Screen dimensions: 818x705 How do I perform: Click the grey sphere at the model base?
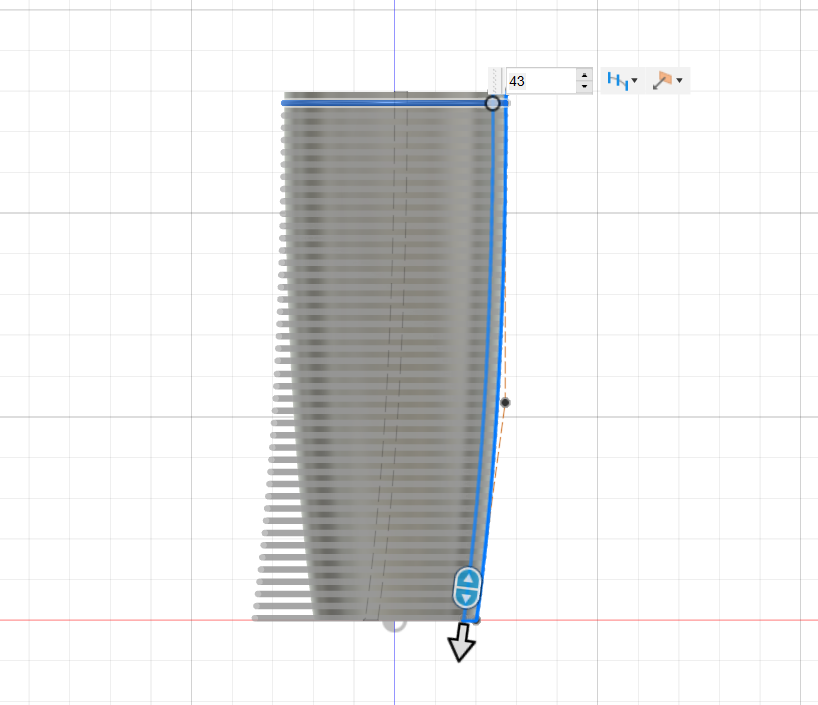(x=395, y=628)
